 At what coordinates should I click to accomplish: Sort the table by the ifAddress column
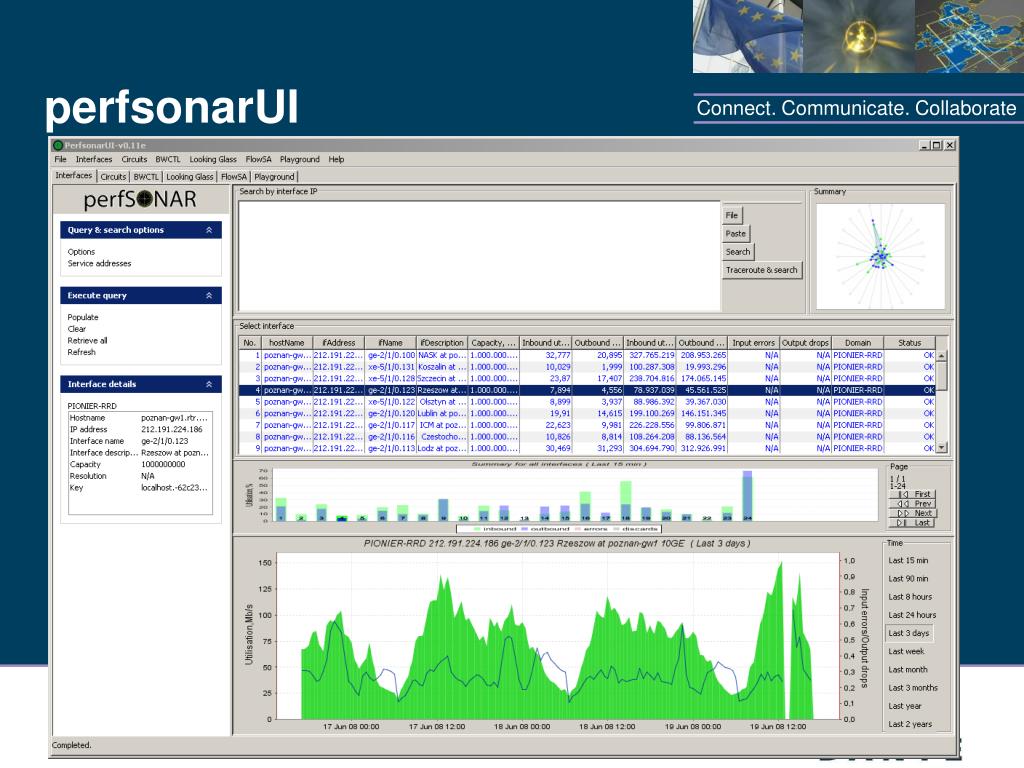[x=338, y=343]
